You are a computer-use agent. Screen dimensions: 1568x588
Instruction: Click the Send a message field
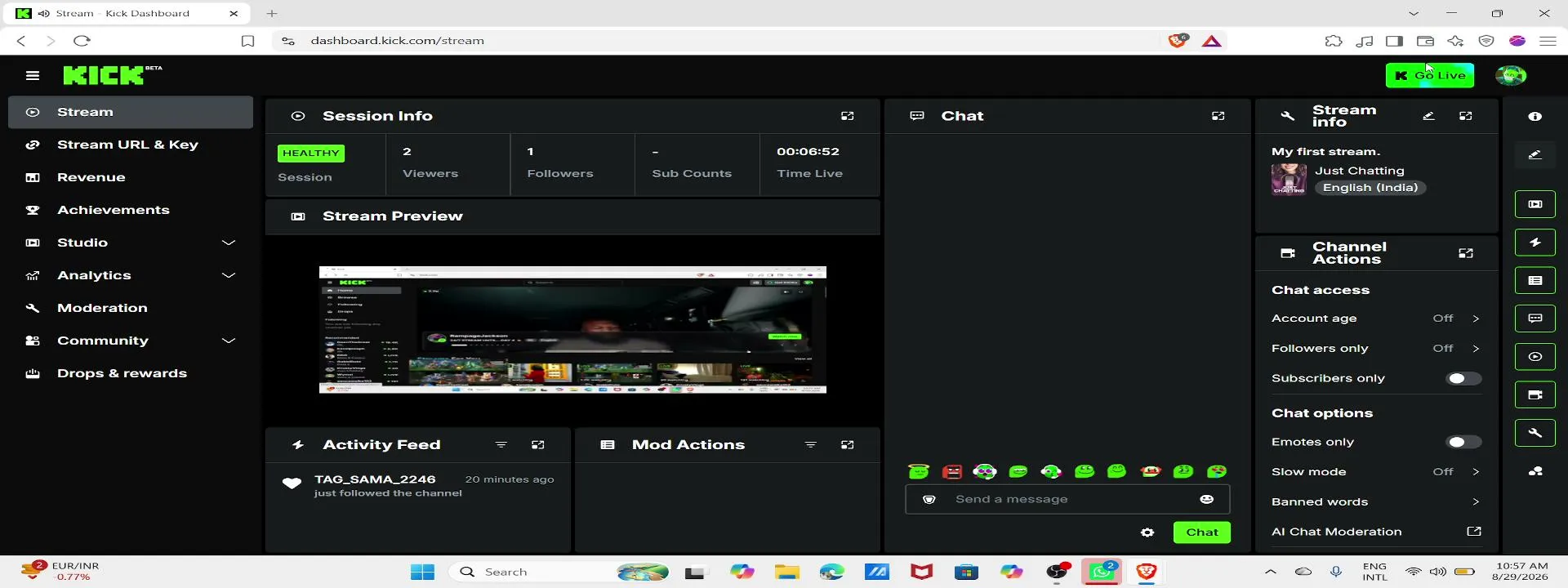(1067, 499)
